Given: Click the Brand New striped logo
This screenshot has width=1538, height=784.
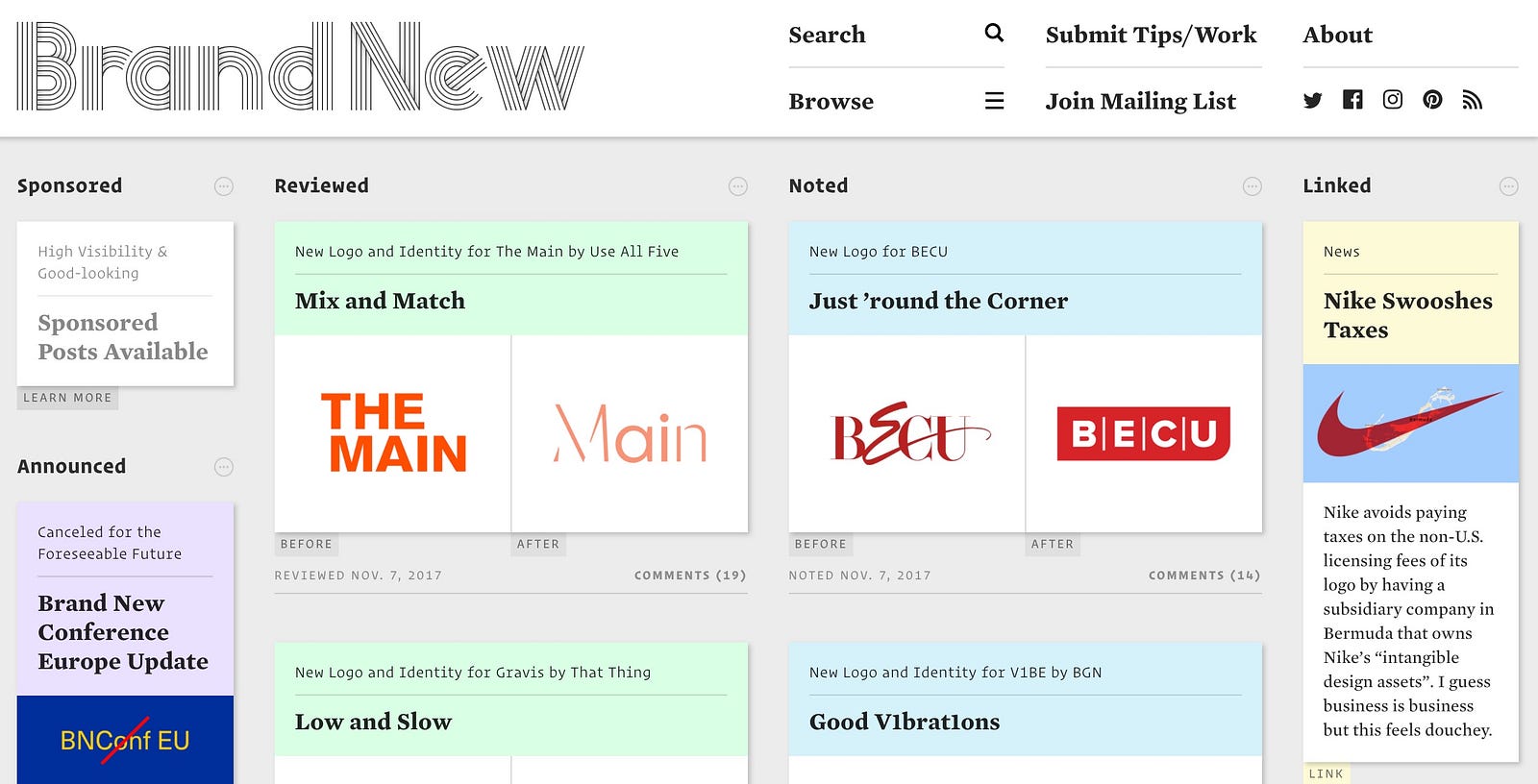Looking at the screenshot, I should coord(300,67).
